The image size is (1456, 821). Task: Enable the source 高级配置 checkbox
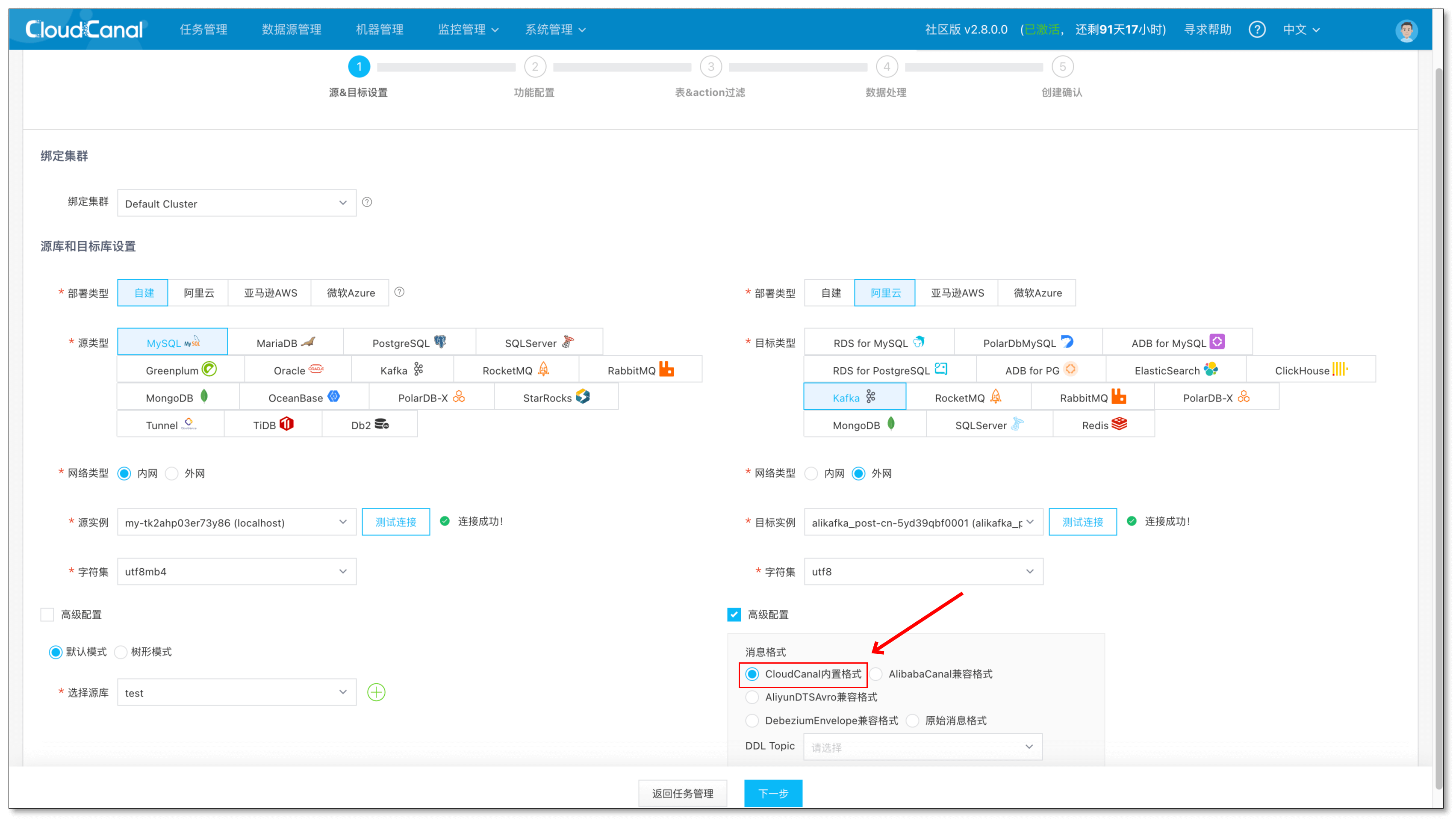pos(47,614)
